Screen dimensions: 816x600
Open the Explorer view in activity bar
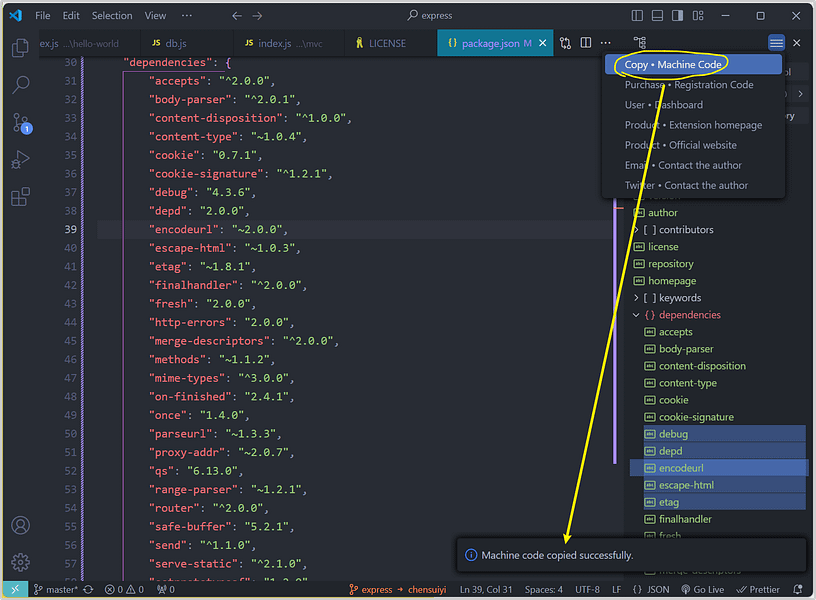(20, 48)
